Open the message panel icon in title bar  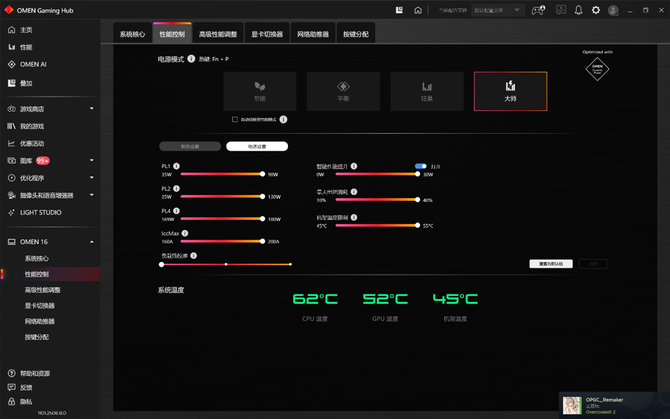pyautogui.click(x=561, y=10)
